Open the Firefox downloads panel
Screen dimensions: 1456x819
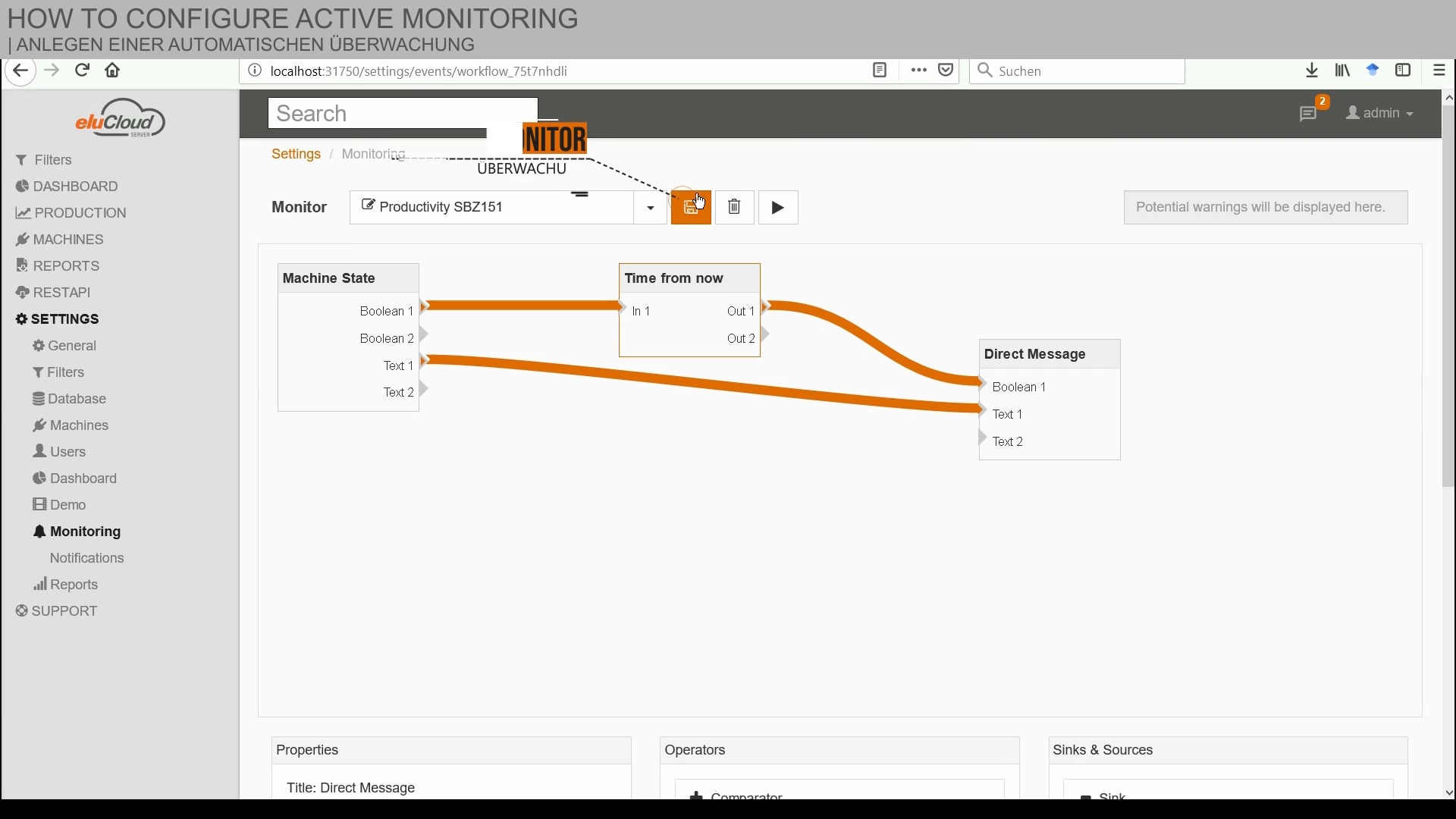(x=1312, y=70)
